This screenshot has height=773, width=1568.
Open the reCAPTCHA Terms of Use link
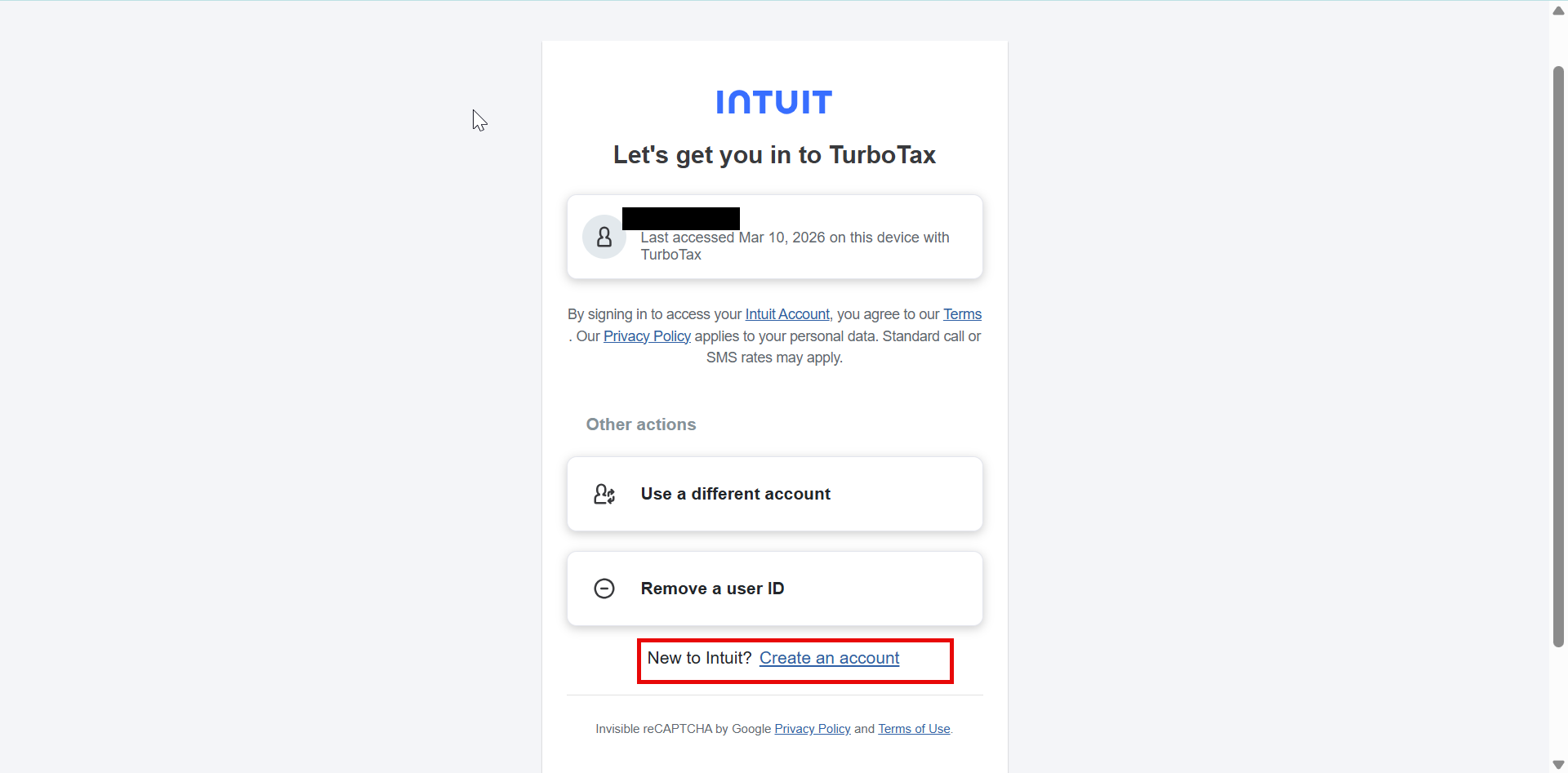[x=914, y=729]
